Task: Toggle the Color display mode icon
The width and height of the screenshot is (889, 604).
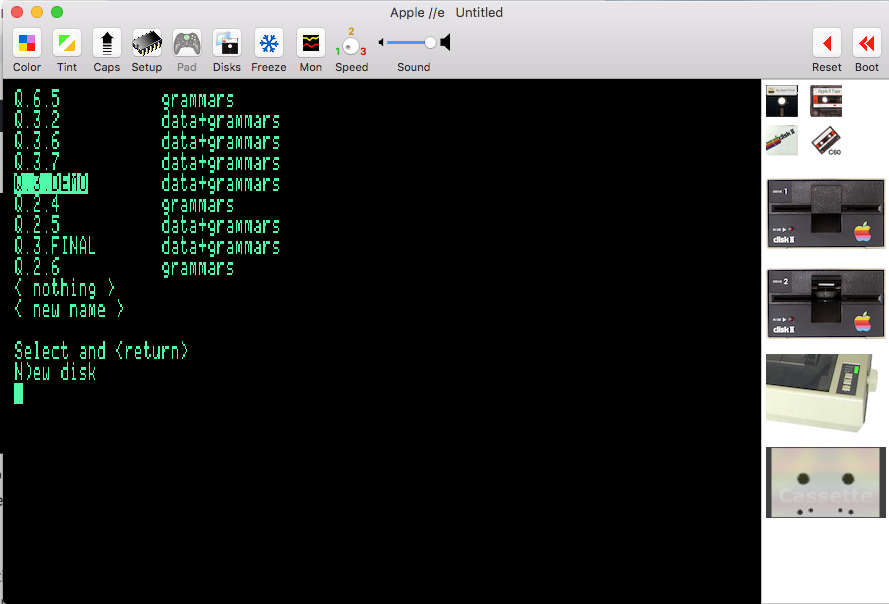Action: (27, 43)
